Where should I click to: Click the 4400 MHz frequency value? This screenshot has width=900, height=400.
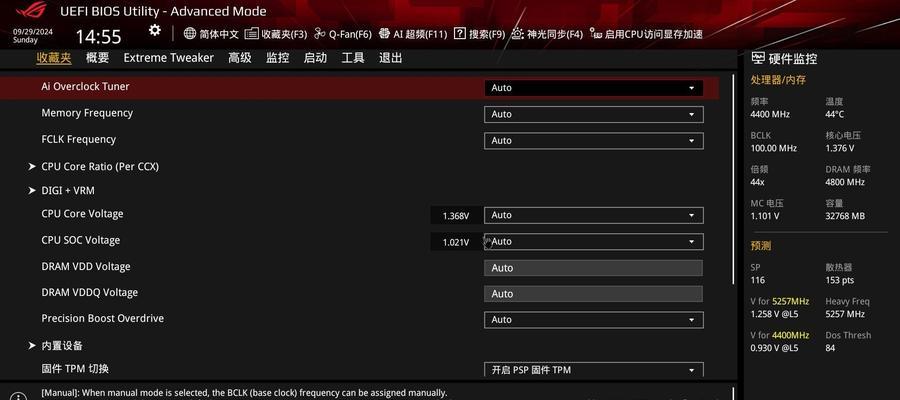point(770,114)
